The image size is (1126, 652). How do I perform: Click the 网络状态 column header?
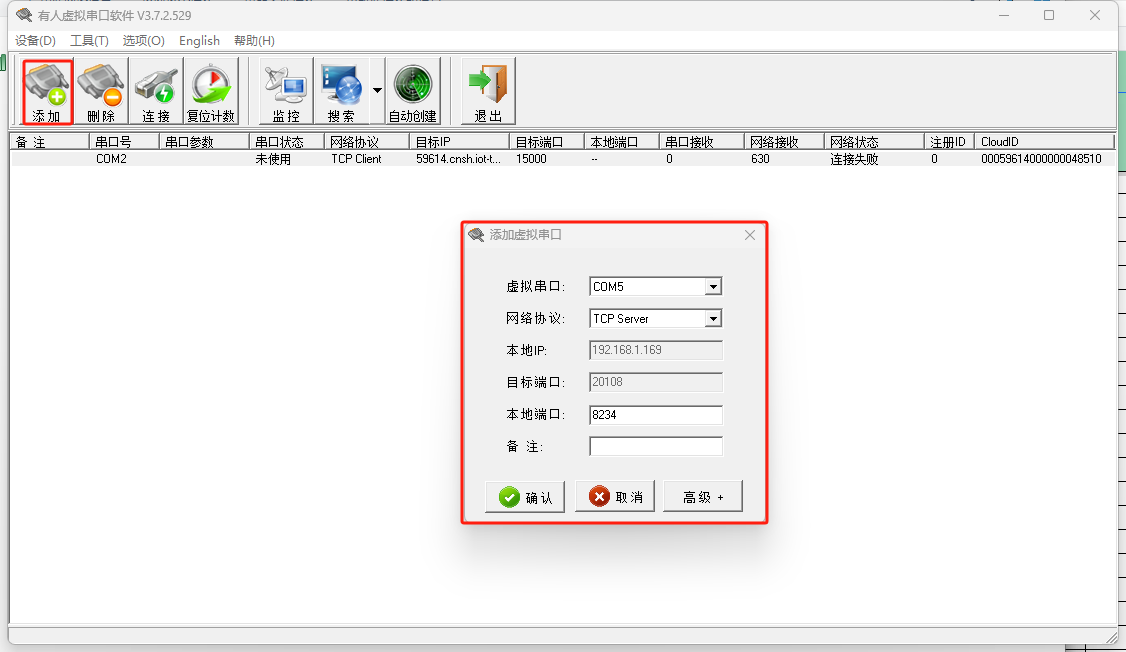pos(874,141)
